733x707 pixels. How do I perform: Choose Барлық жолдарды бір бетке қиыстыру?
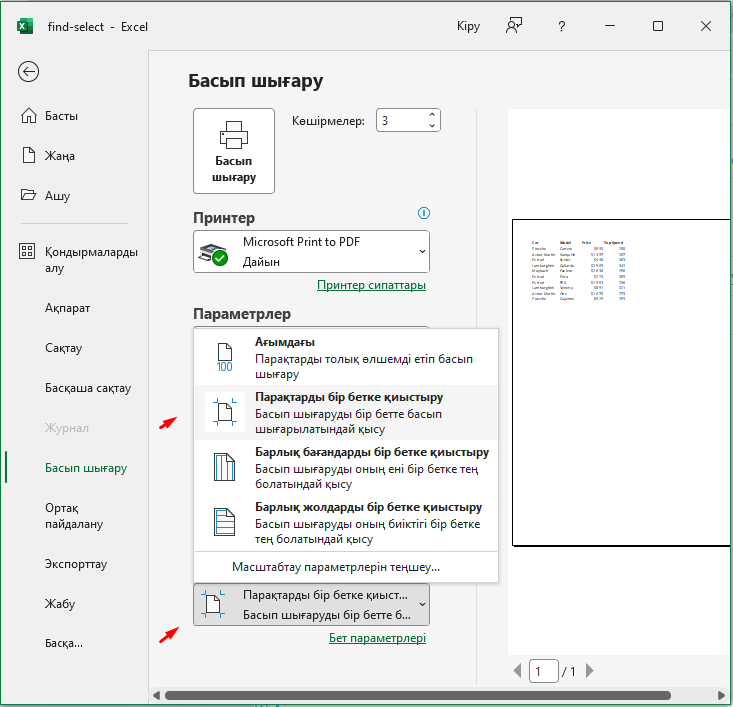[x=345, y=523]
